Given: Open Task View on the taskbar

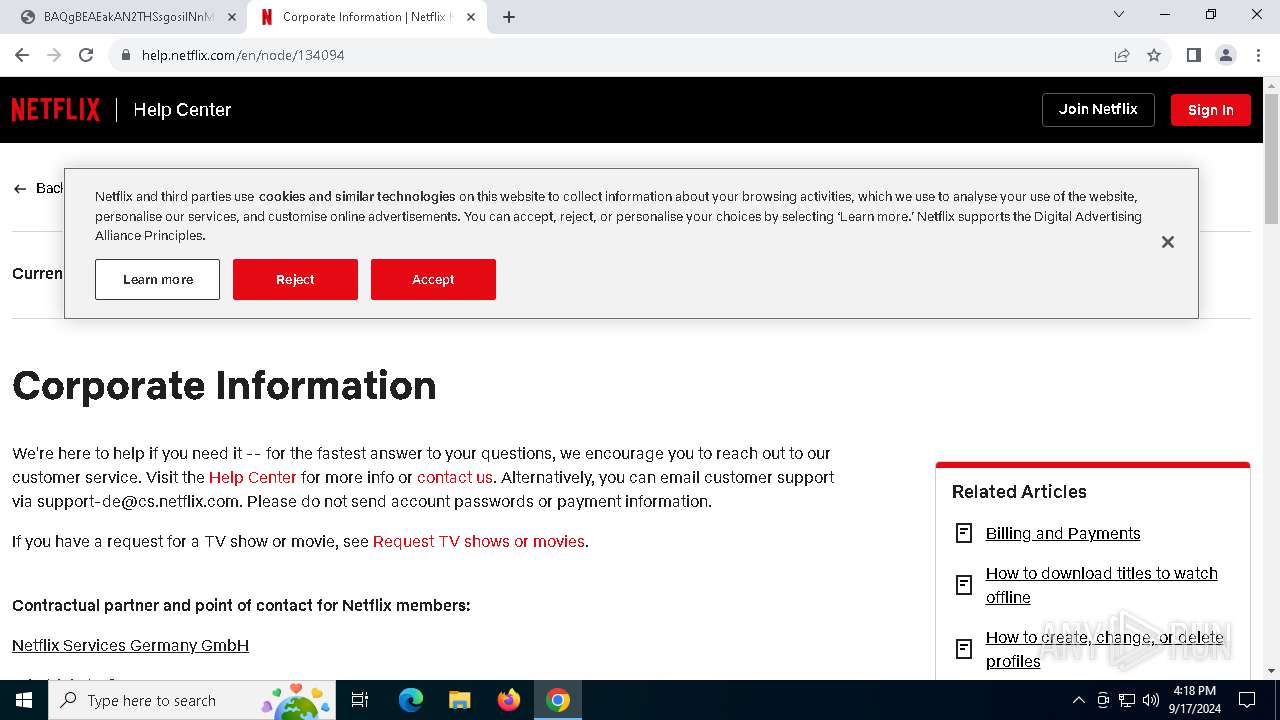Looking at the screenshot, I should click(x=360, y=700).
